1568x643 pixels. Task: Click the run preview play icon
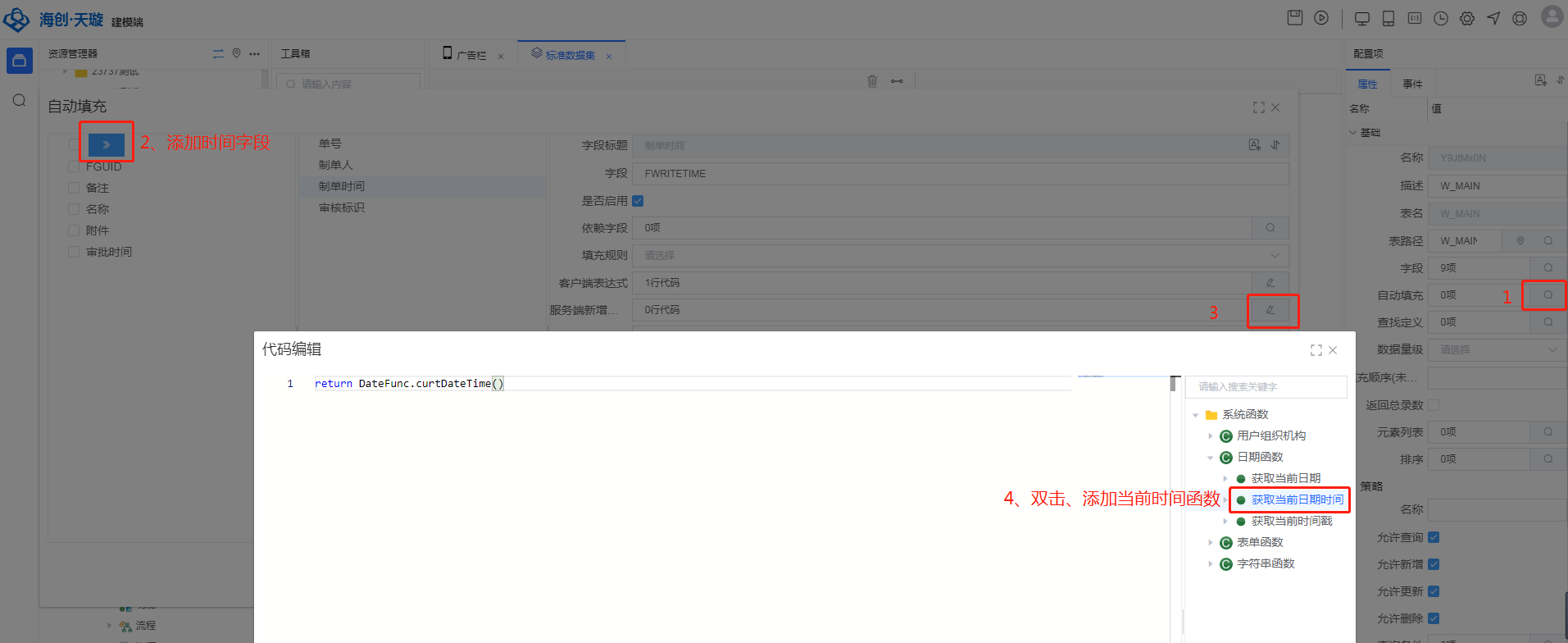click(1321, 18)
